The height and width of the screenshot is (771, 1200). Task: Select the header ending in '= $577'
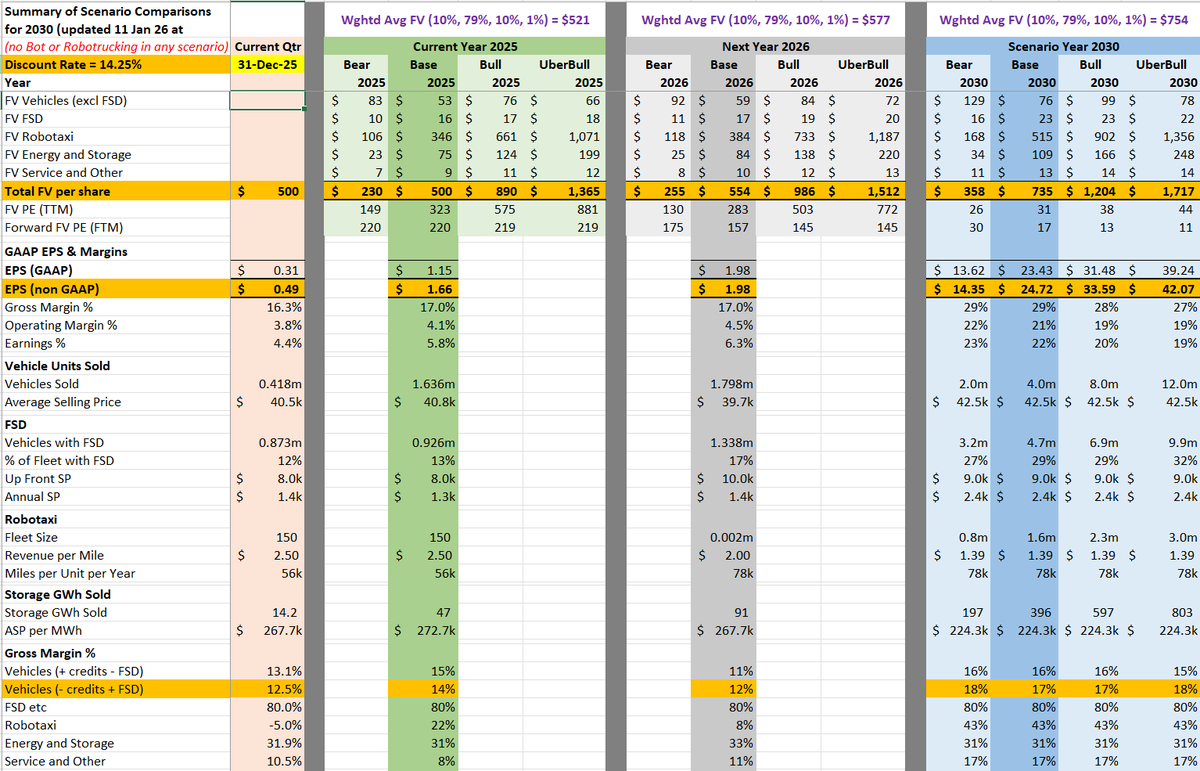point(765,19)
